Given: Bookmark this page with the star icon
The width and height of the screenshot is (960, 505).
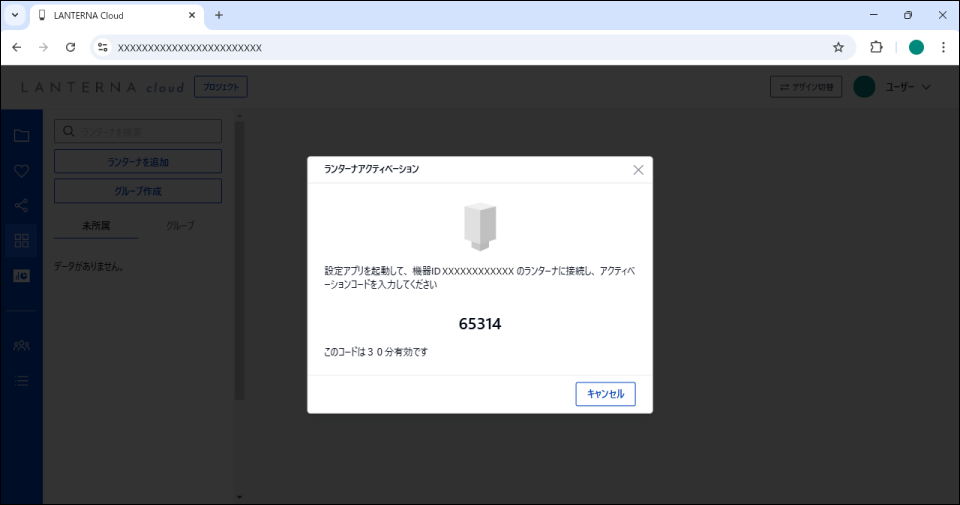Looking at the screenshot, I should (x=838, y=47).
